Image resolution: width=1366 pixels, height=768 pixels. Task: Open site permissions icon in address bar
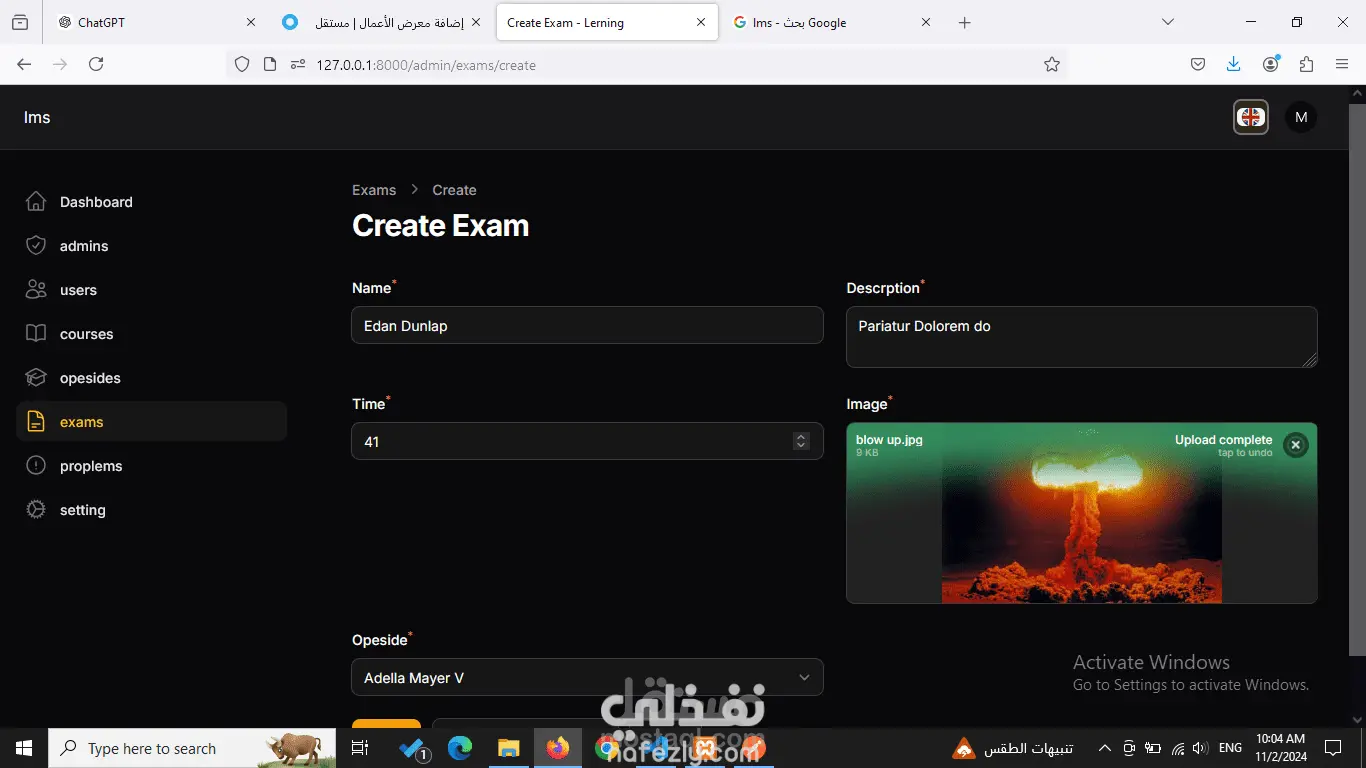[x=297, y=65]
